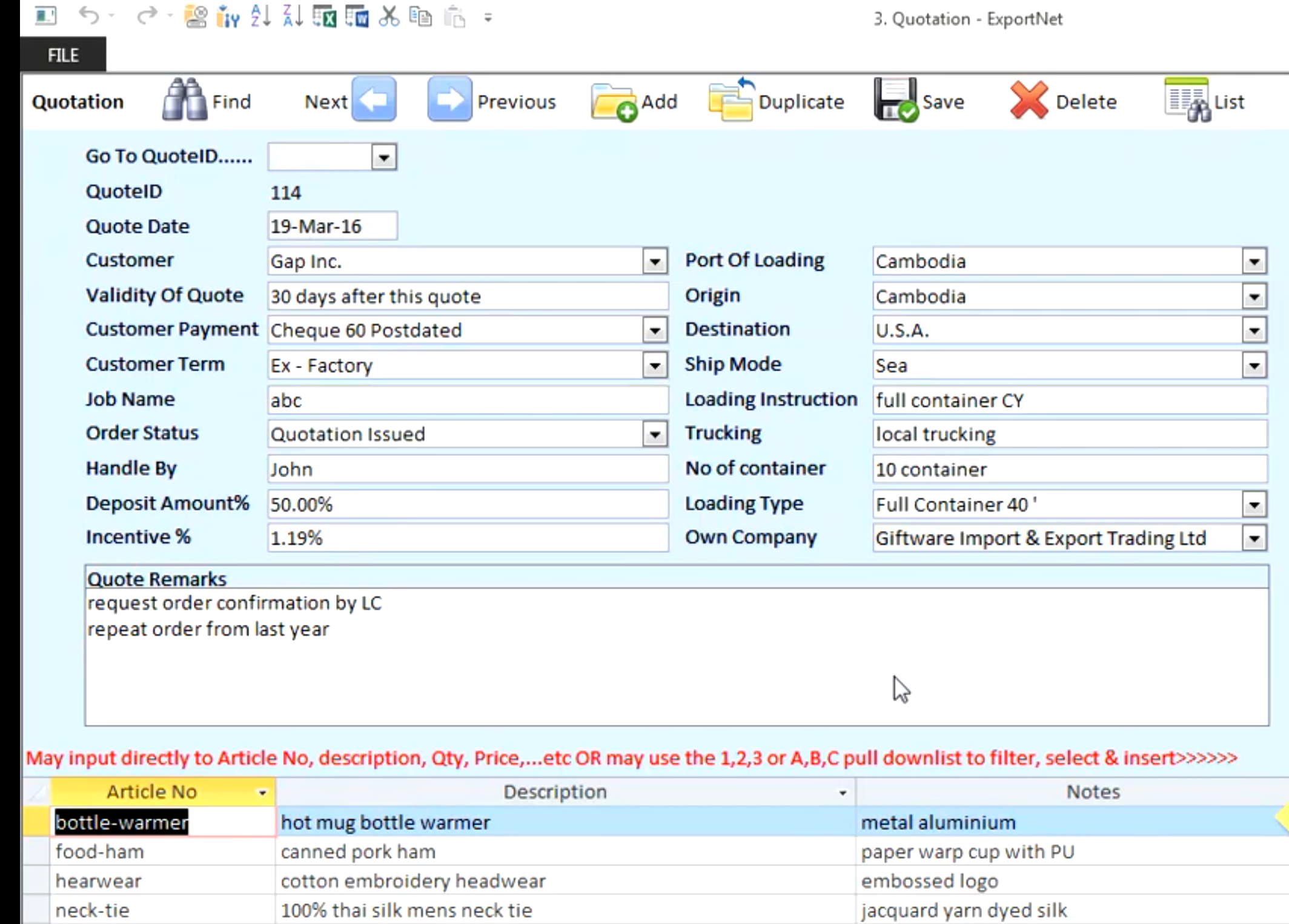Click the Cut scissors icon

click(x=389, y=16)
